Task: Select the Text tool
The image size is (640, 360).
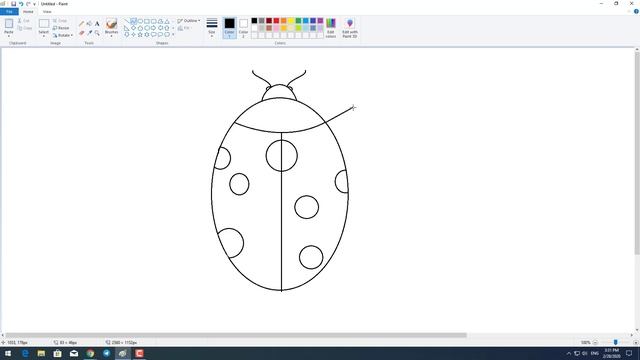Action: 97,24
